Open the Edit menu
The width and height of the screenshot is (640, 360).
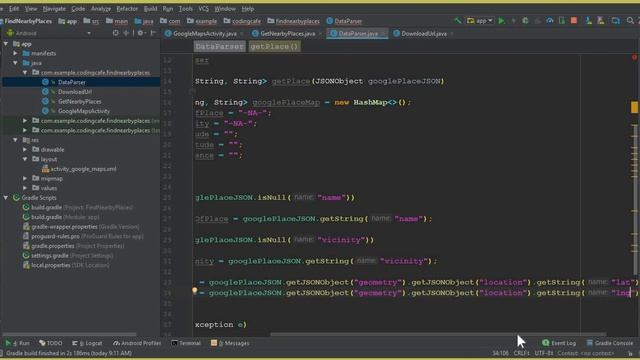tap(14, 9)
